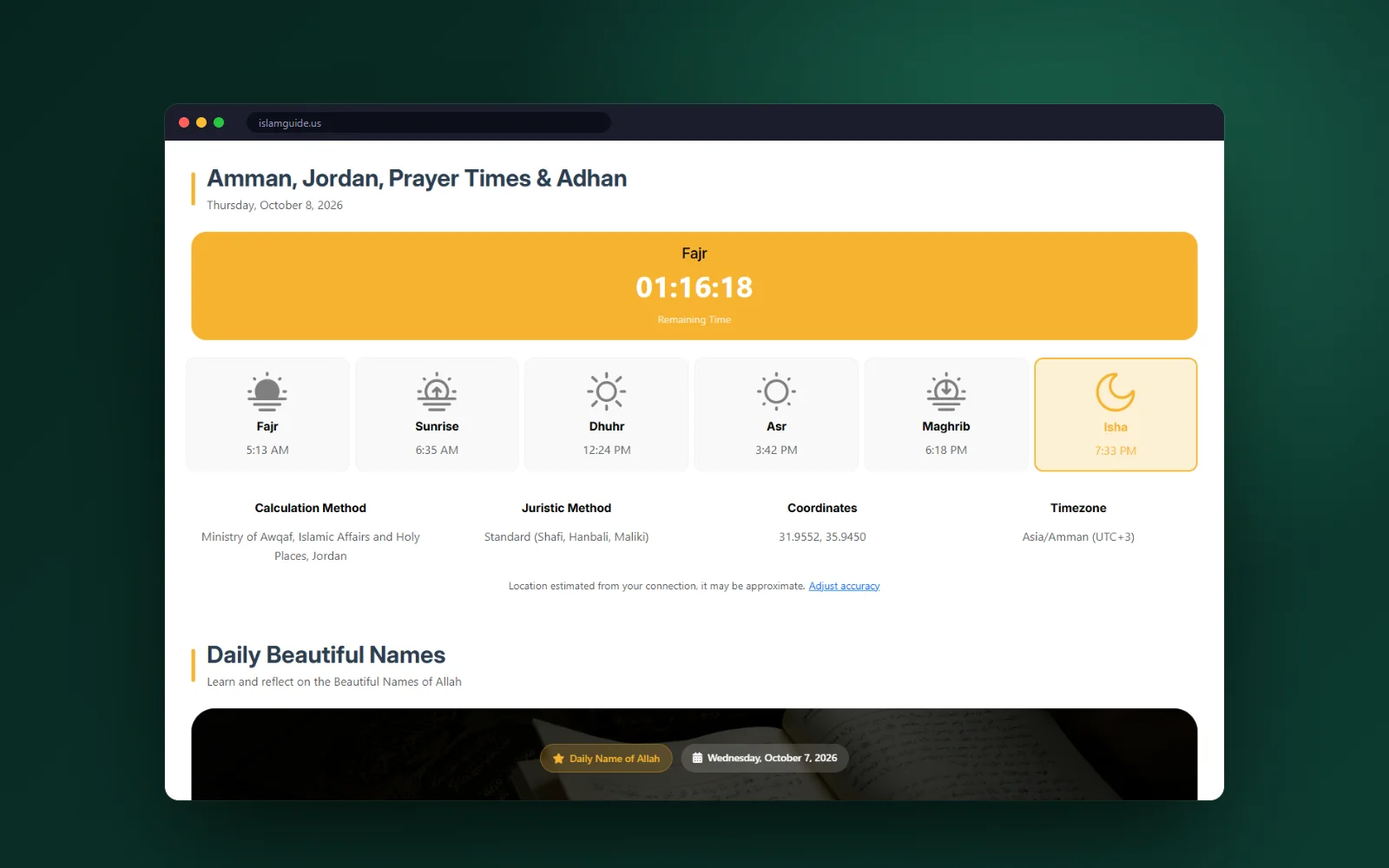The image size is (1389, 868).
Task: Click the green maximize window dot
Action: 219,122
